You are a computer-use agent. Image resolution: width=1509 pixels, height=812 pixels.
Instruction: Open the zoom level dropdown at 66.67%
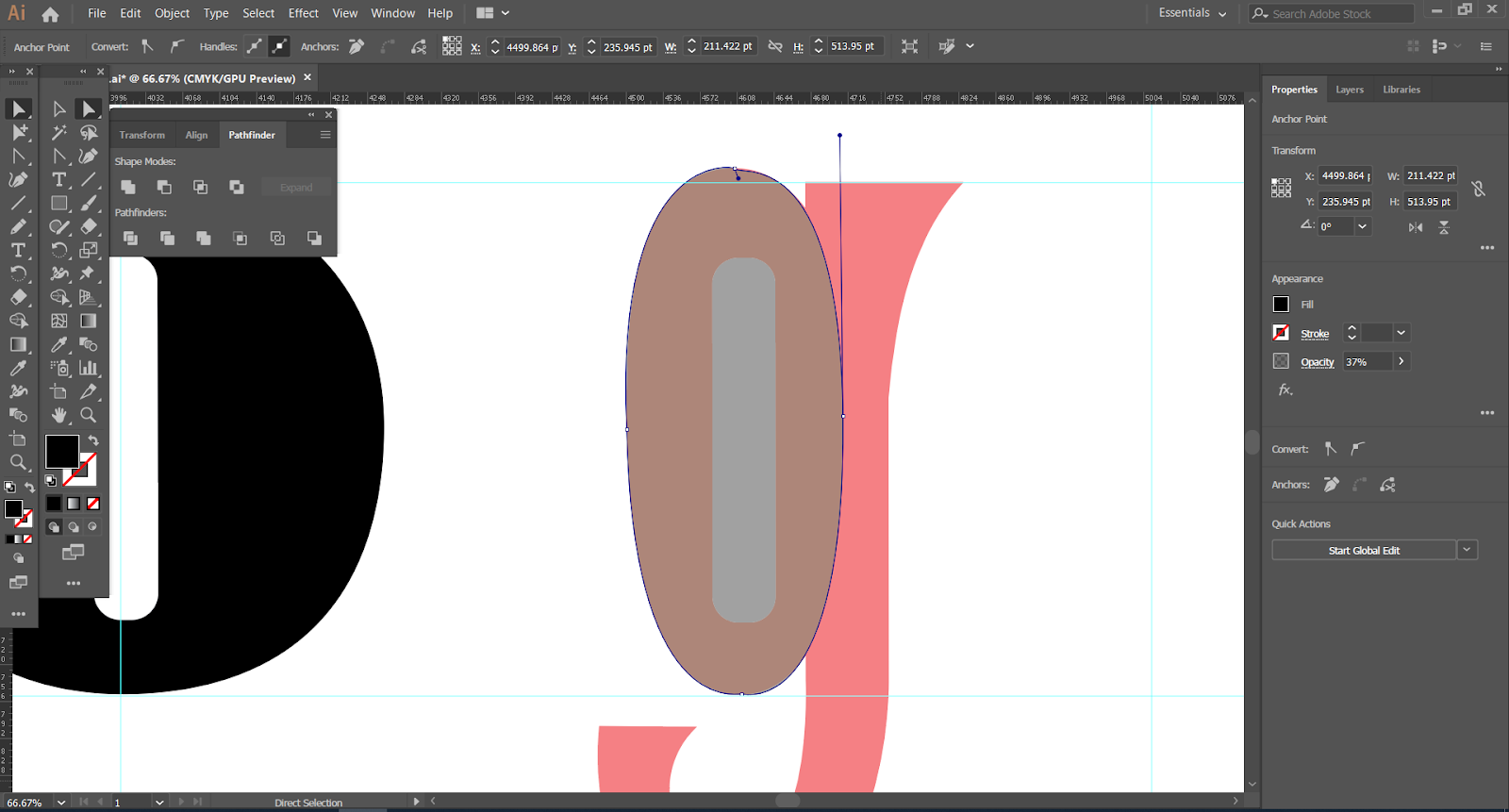(x=61, y=803)
